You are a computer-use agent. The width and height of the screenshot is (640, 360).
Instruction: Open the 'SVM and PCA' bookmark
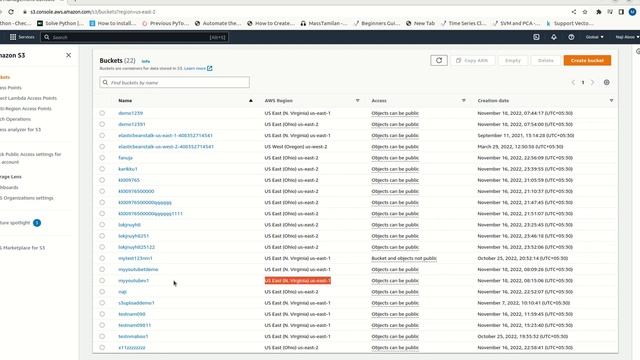pos(516,23)
